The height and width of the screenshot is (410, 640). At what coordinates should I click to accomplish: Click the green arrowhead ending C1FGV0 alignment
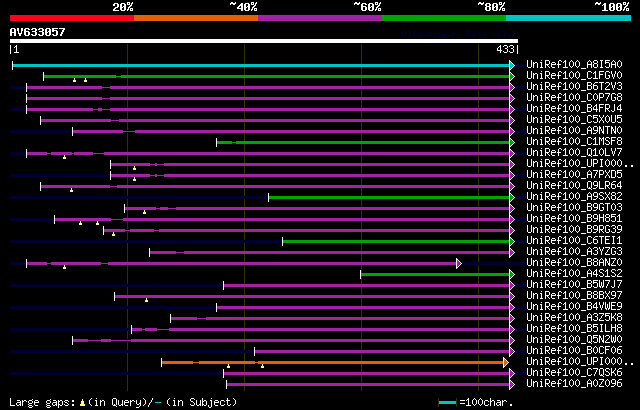pyautogui.click(x=512, y=76)
